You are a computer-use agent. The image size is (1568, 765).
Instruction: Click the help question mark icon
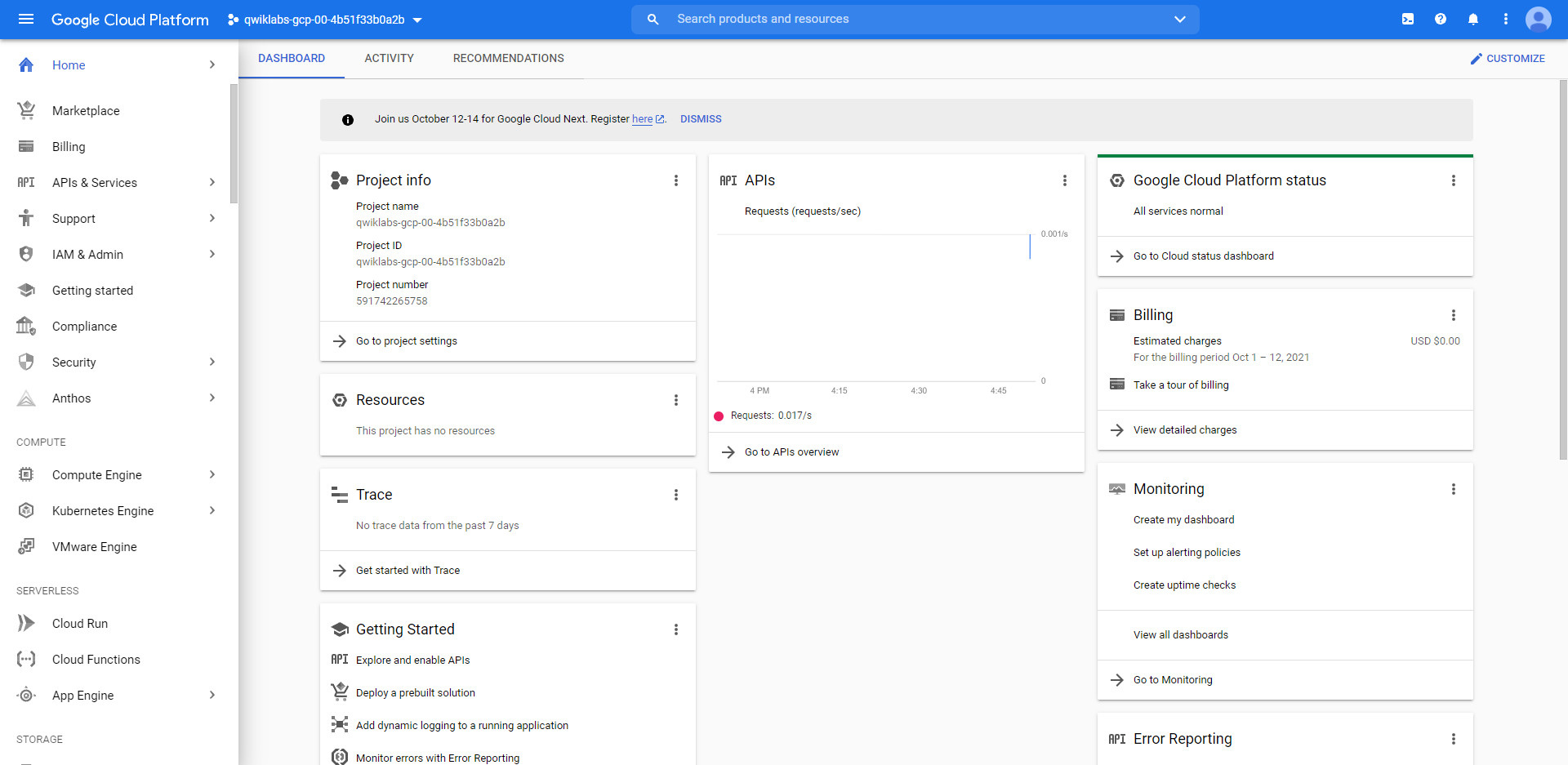coord(1441,18)
